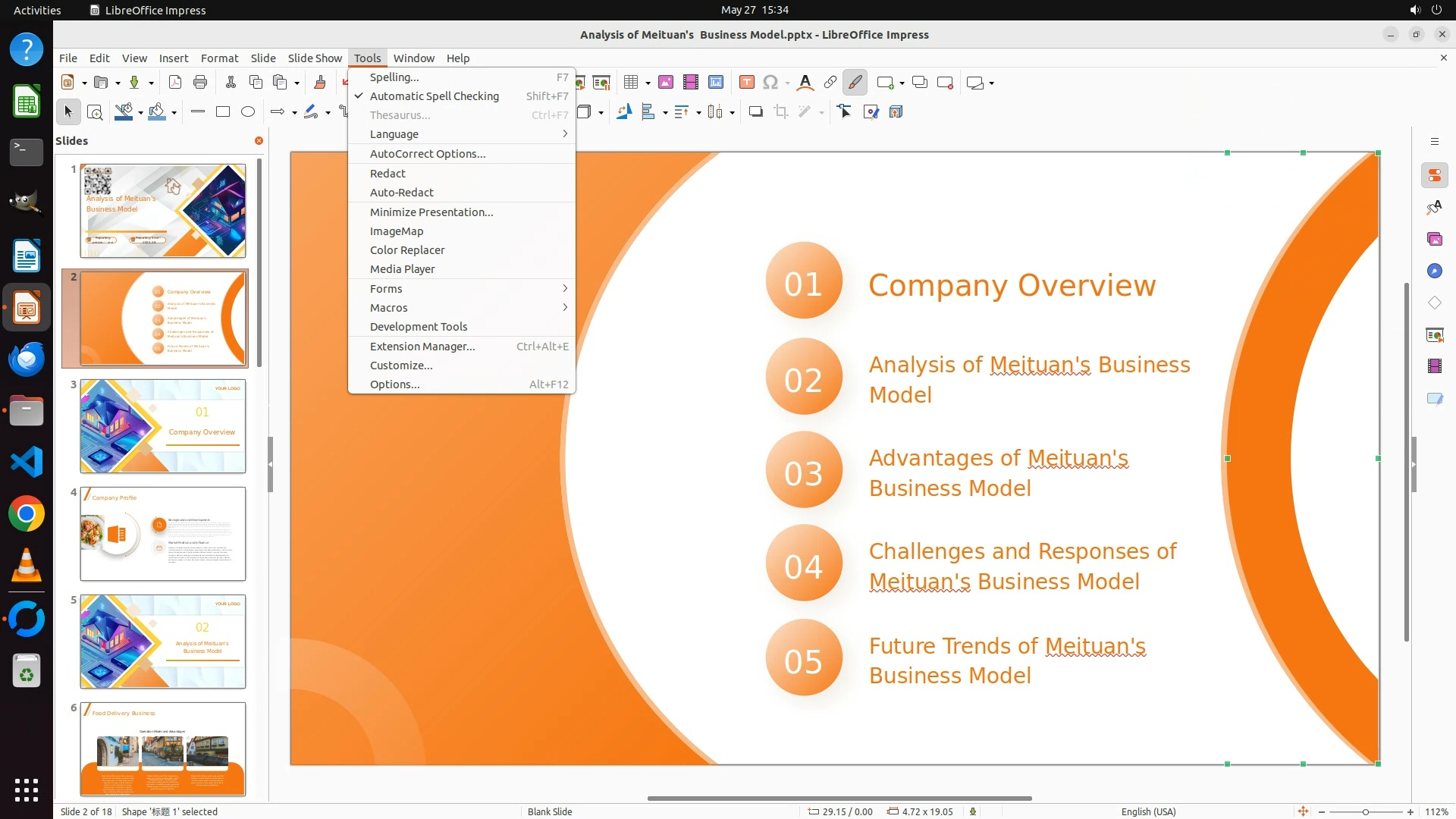Toggle the highlighter draw-functions toolbar button

pyautogui.click(x=855, y=83)
